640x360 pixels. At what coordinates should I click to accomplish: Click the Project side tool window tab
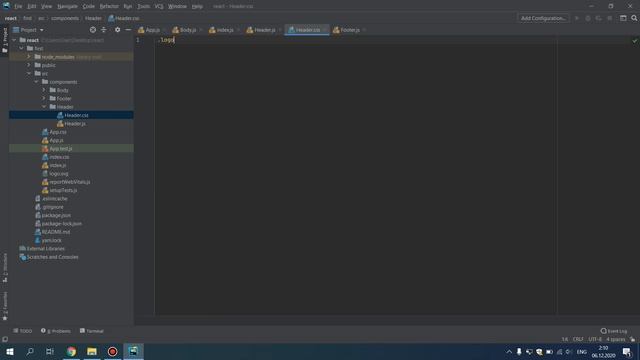(x=4, y=40)
